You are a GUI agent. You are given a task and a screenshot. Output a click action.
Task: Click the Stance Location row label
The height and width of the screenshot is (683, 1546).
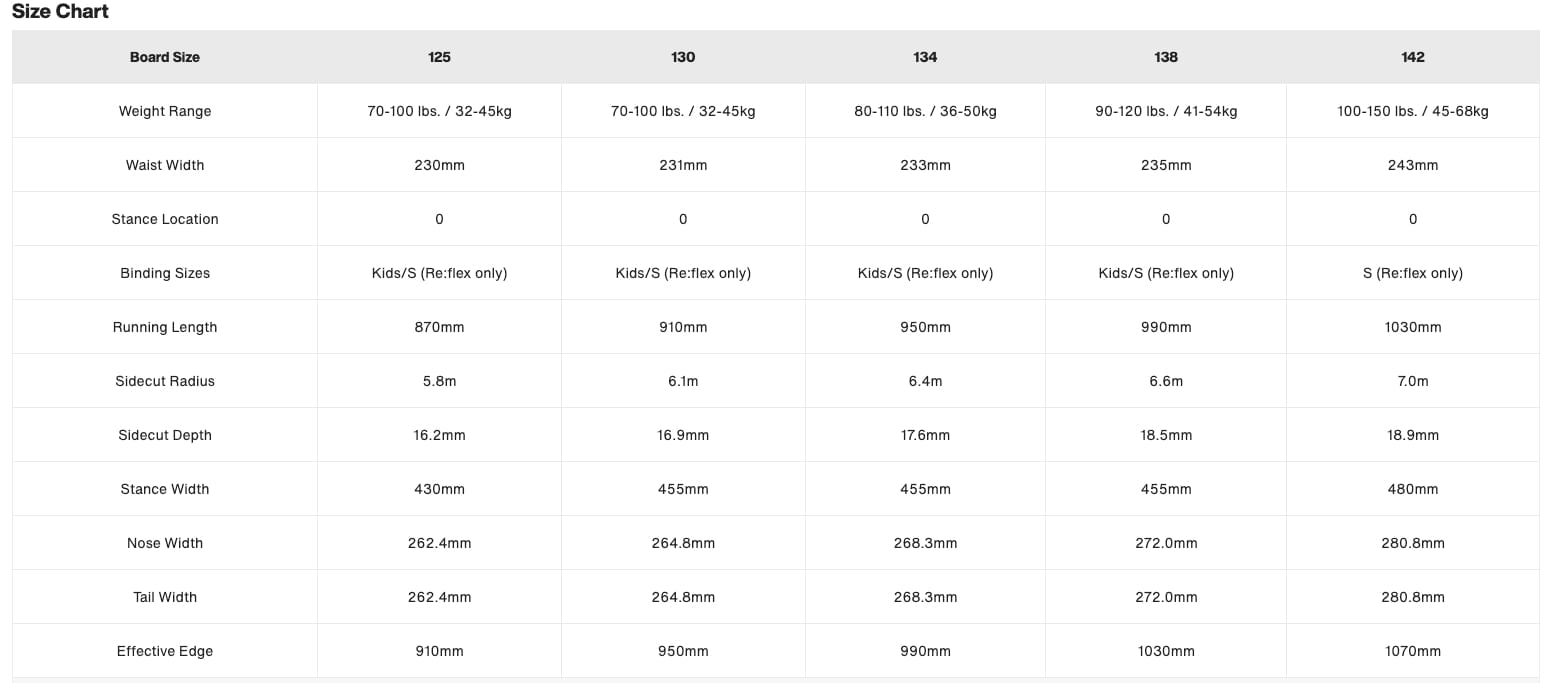[165, 219]
